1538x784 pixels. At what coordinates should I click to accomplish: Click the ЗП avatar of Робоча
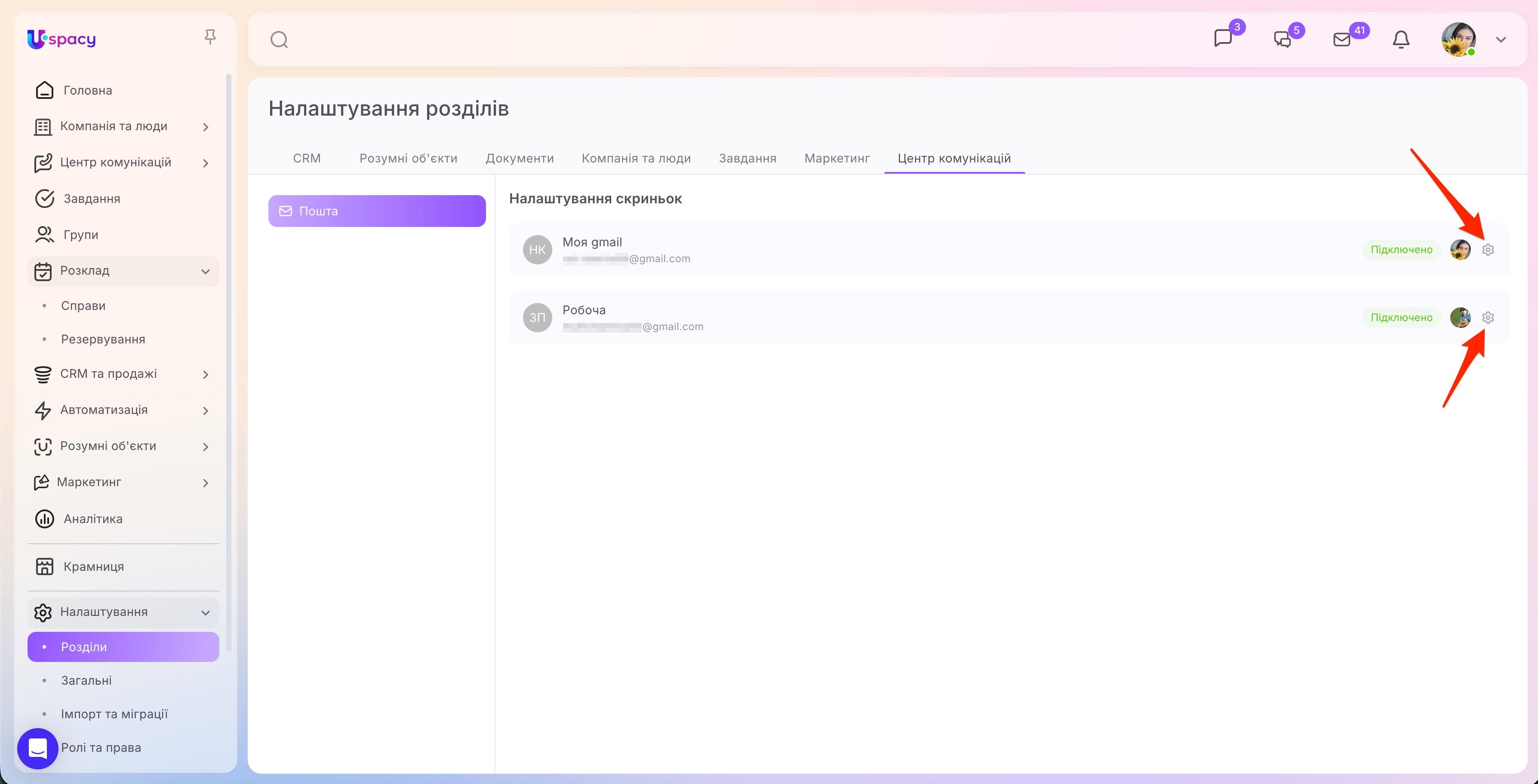pos(537,317)
